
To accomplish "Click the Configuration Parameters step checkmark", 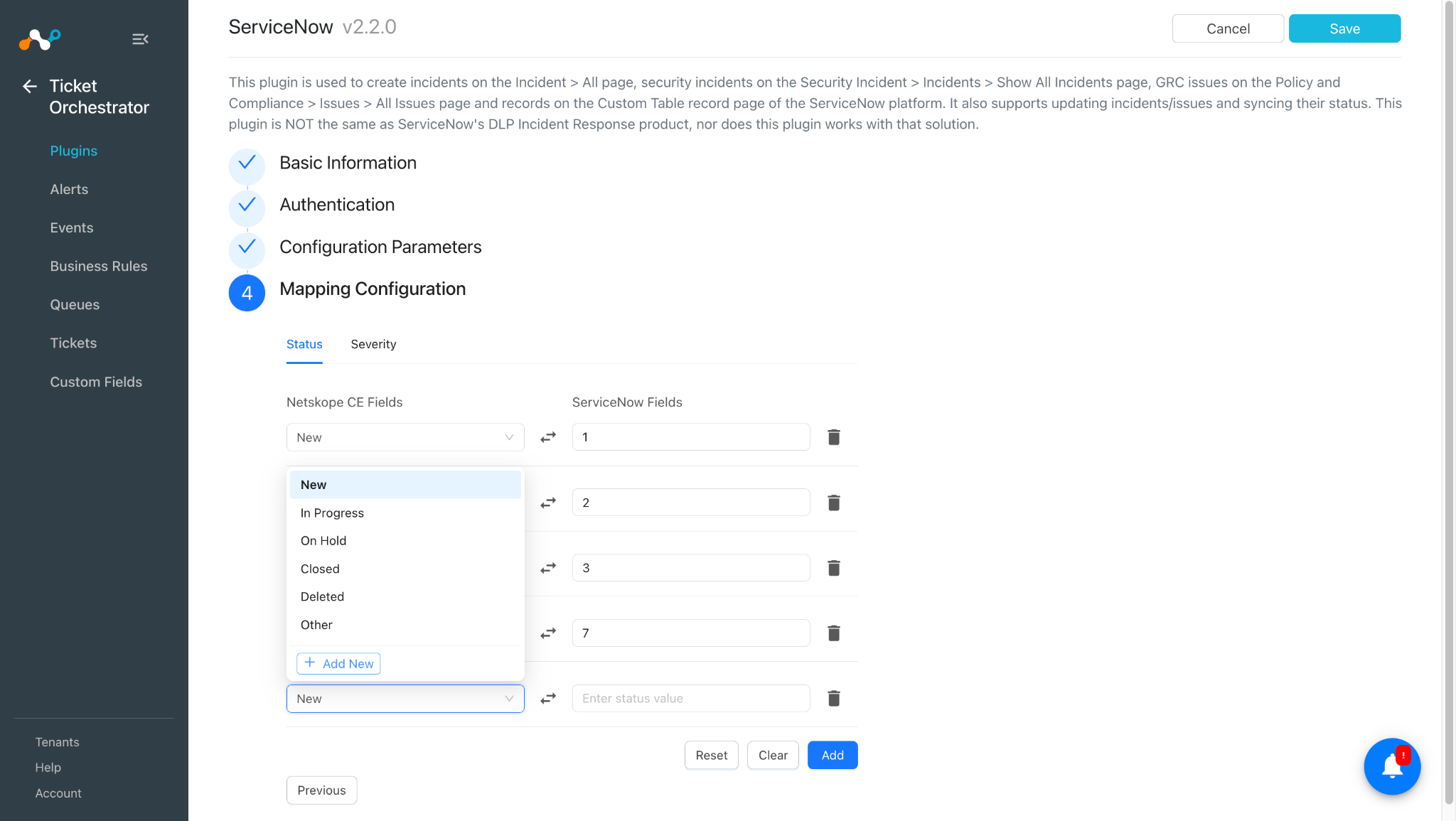I will pos(247,249).
